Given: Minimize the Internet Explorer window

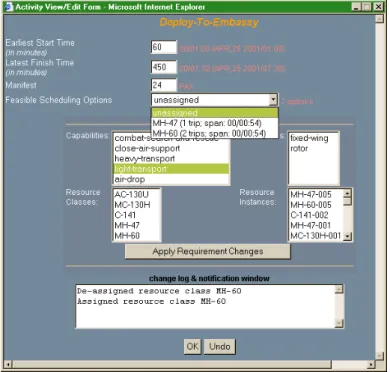Looking at the screenshot, I should coord(357,7).
